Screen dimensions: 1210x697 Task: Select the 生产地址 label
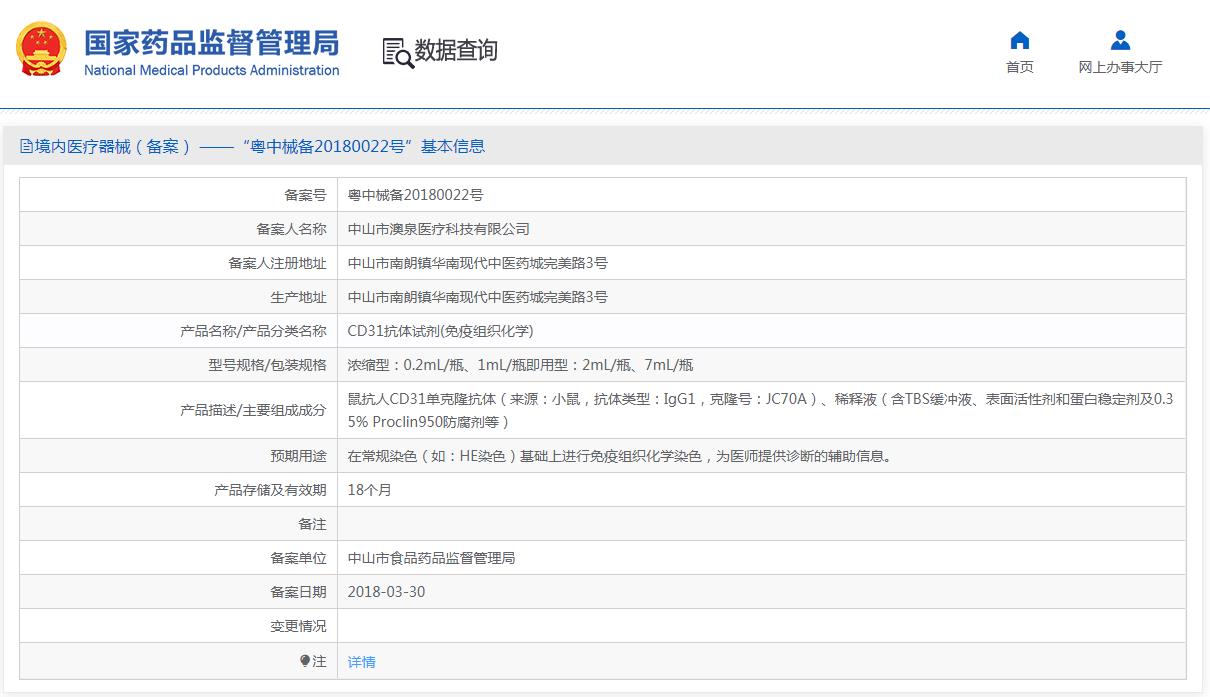click(299, 297)
